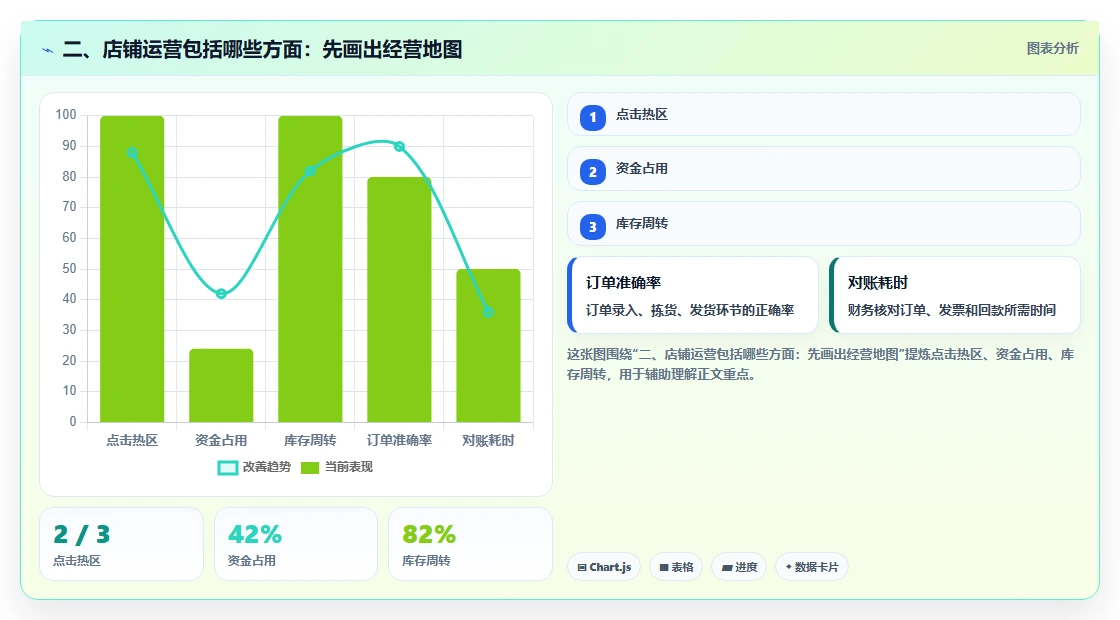Click the description text 财务核对订单、发票和回款所需时间
This screenshot has width=1120, height=620.
tap(951, 310)
